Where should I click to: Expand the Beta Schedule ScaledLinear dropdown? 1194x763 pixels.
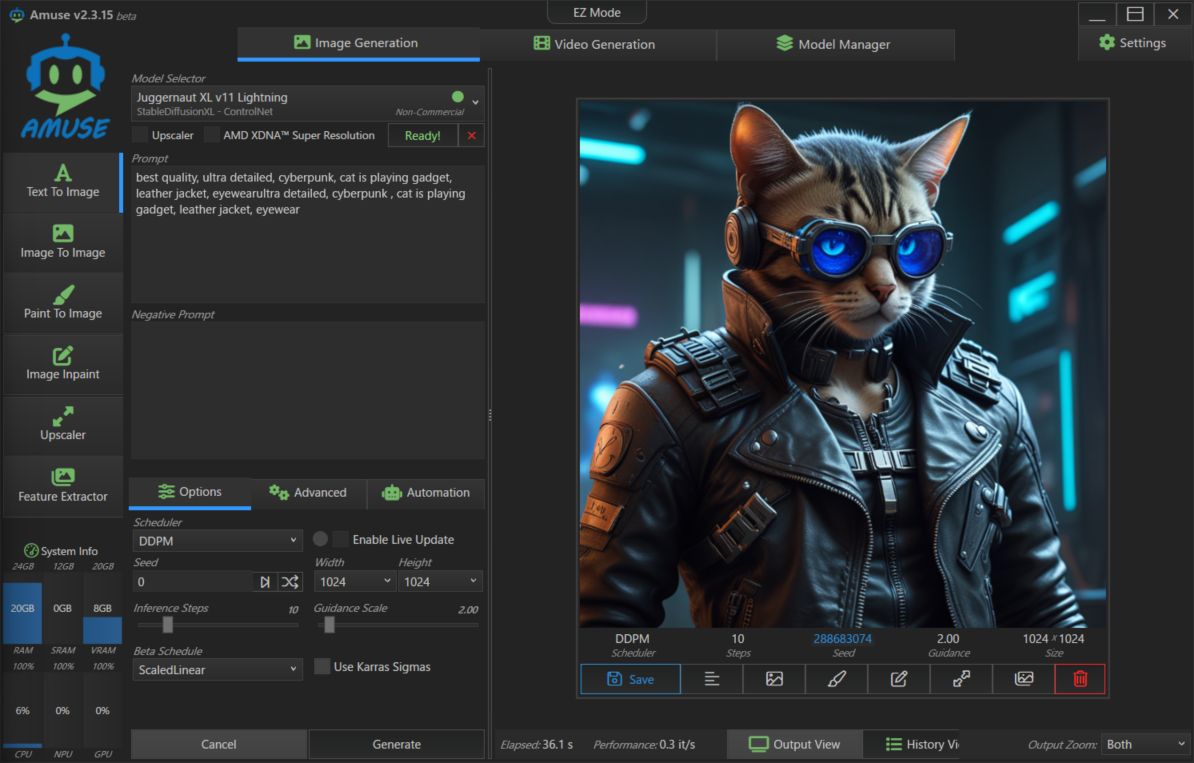coord(217,670)
